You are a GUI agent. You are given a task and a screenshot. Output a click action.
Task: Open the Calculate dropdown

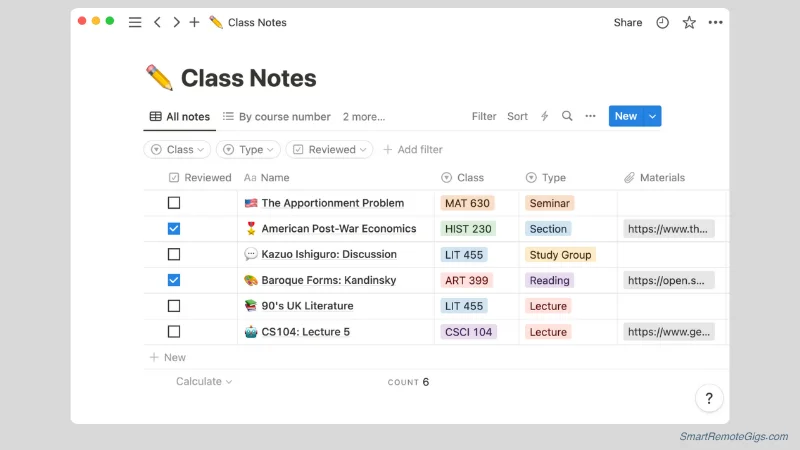point(204,382)
